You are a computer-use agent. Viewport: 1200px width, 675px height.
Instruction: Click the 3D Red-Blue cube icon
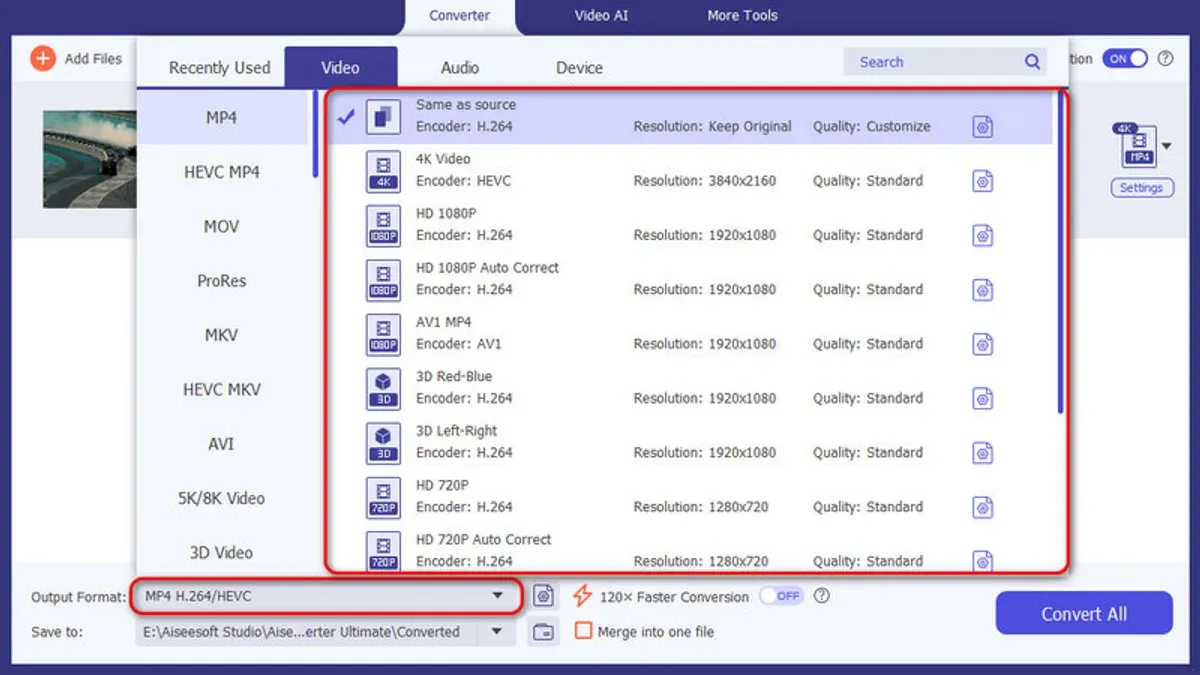coord(383,388)
